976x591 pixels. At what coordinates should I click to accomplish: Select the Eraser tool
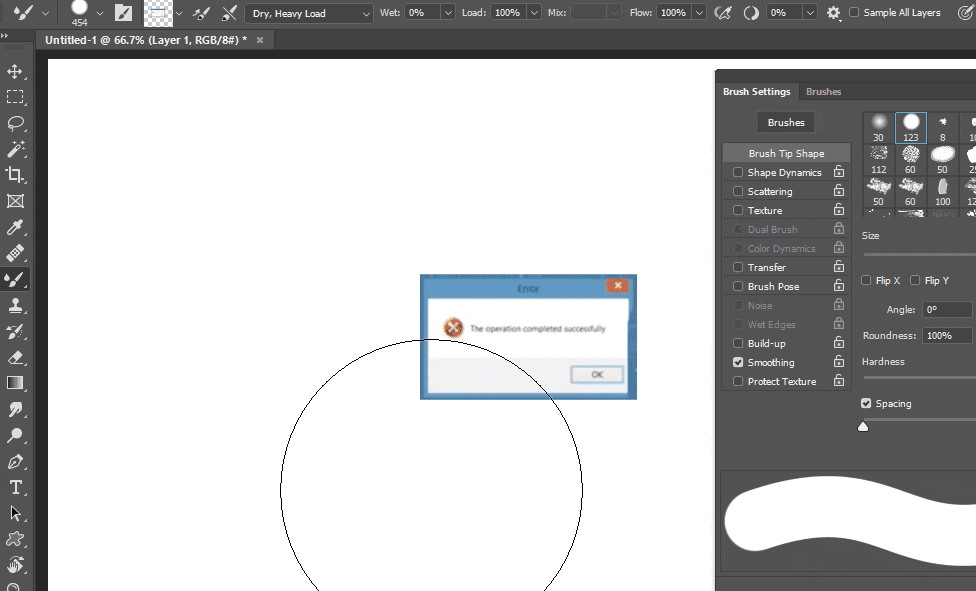(14, 357)
